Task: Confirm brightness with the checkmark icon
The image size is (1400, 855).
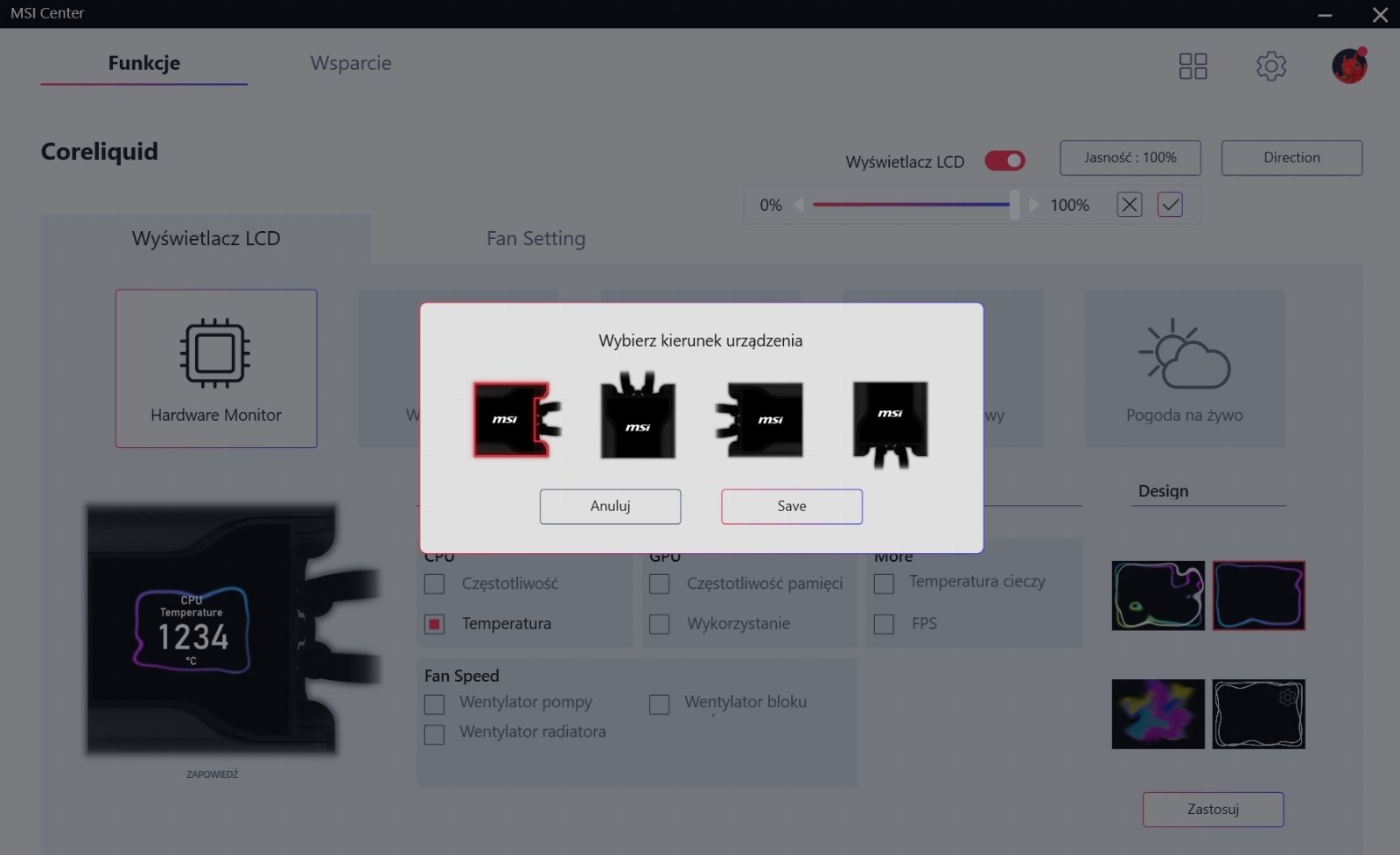Action: pyautogui.click(x=1170, y=205)
